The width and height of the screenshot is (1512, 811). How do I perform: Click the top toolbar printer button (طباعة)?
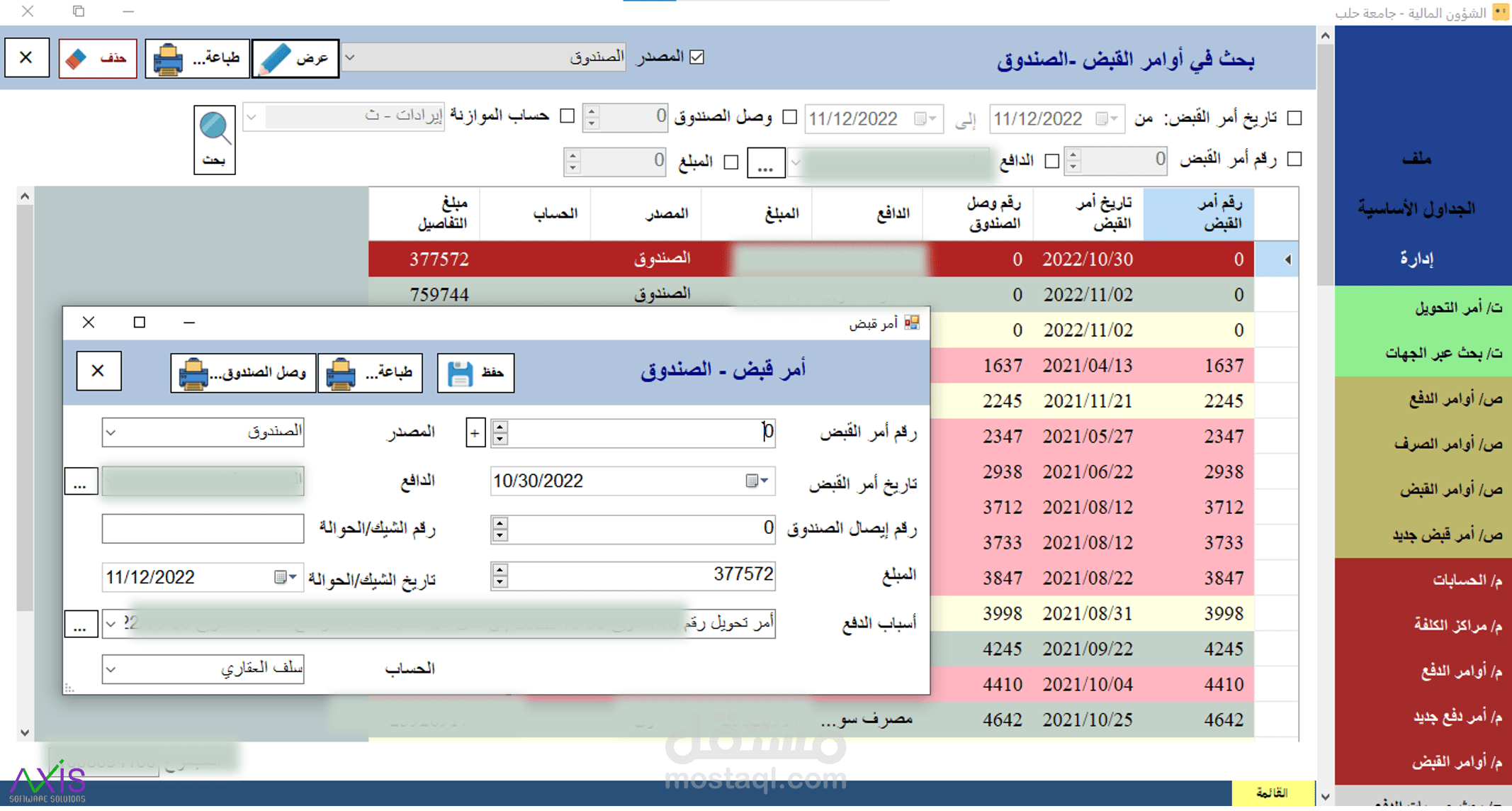(x=197, y=58)
